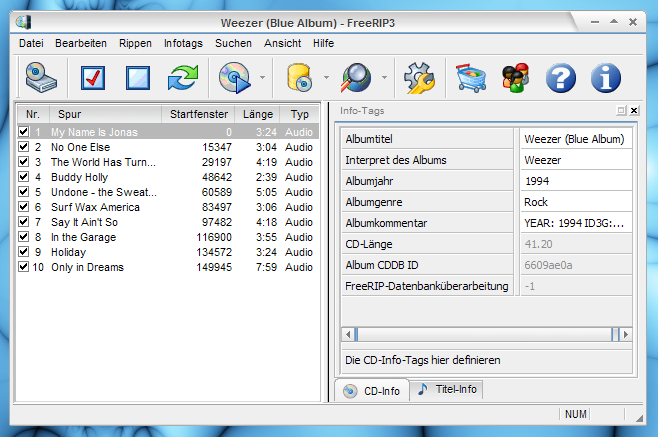This screenshot has width=658, height=437.
Task: Open settings via gear and wrench icon
Action: (x=419, y=78)
